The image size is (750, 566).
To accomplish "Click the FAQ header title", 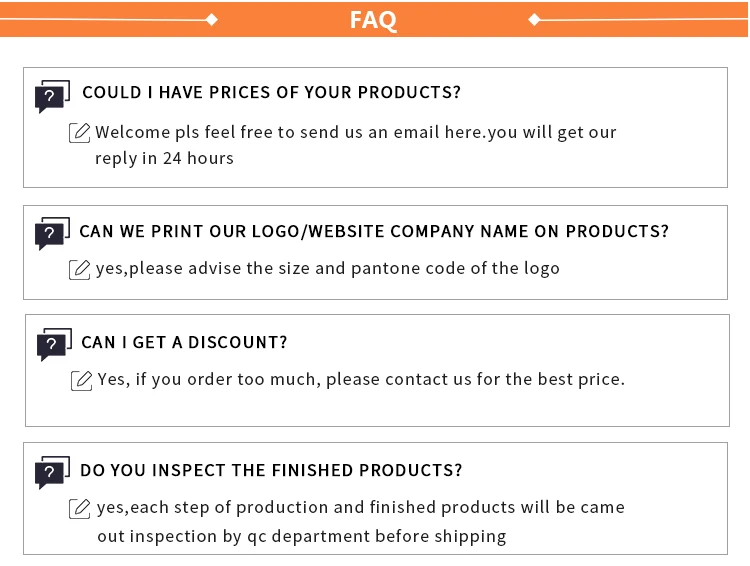I will 373,20.
